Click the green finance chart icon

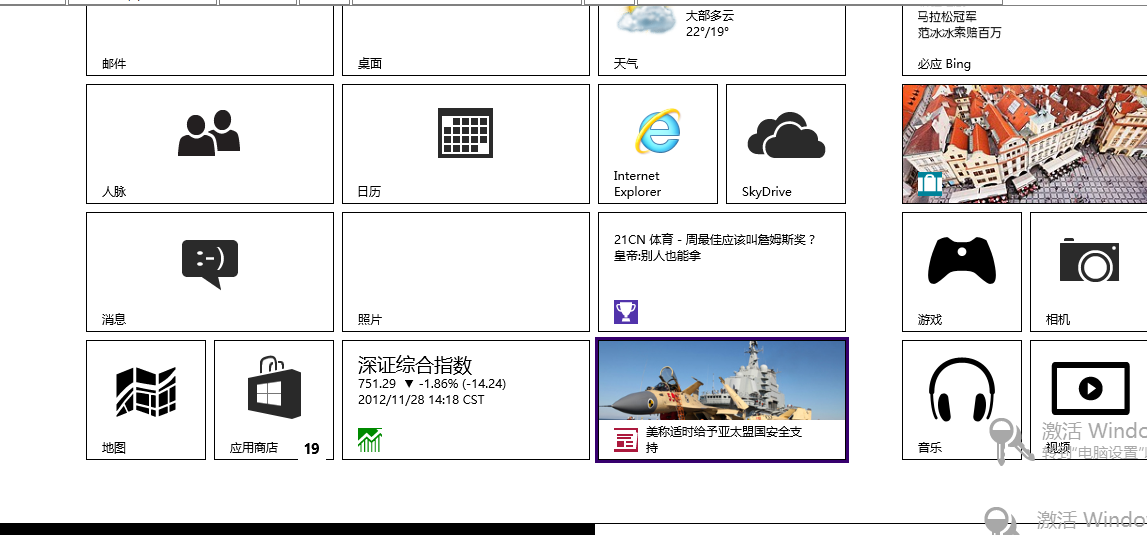point(370,440)
